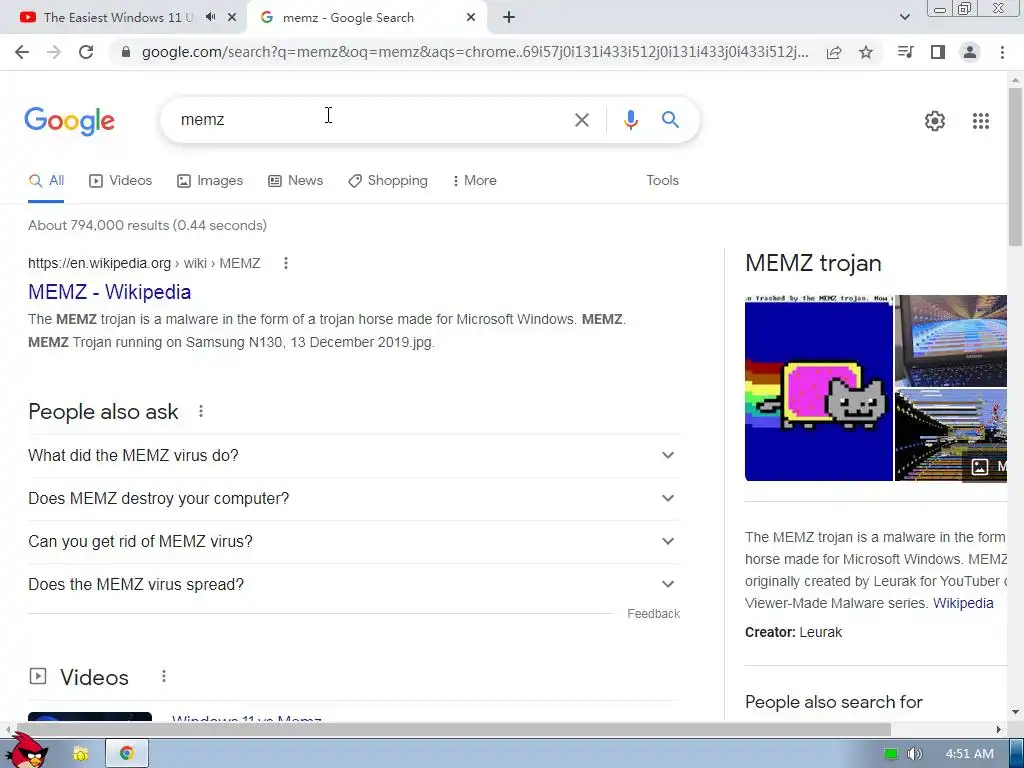Click the Feedback link
The image size is (1024, 768).
click(653, 614)
